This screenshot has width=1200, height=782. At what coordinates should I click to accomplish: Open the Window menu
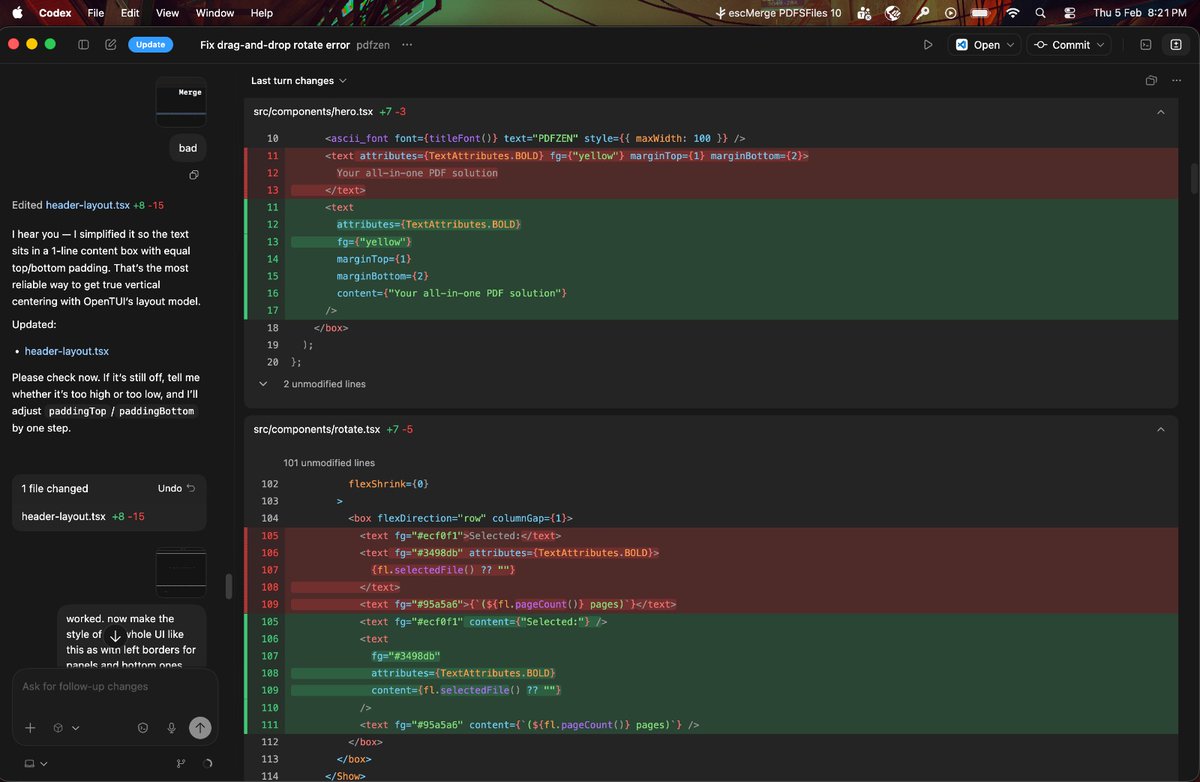[x=215, y=13]
